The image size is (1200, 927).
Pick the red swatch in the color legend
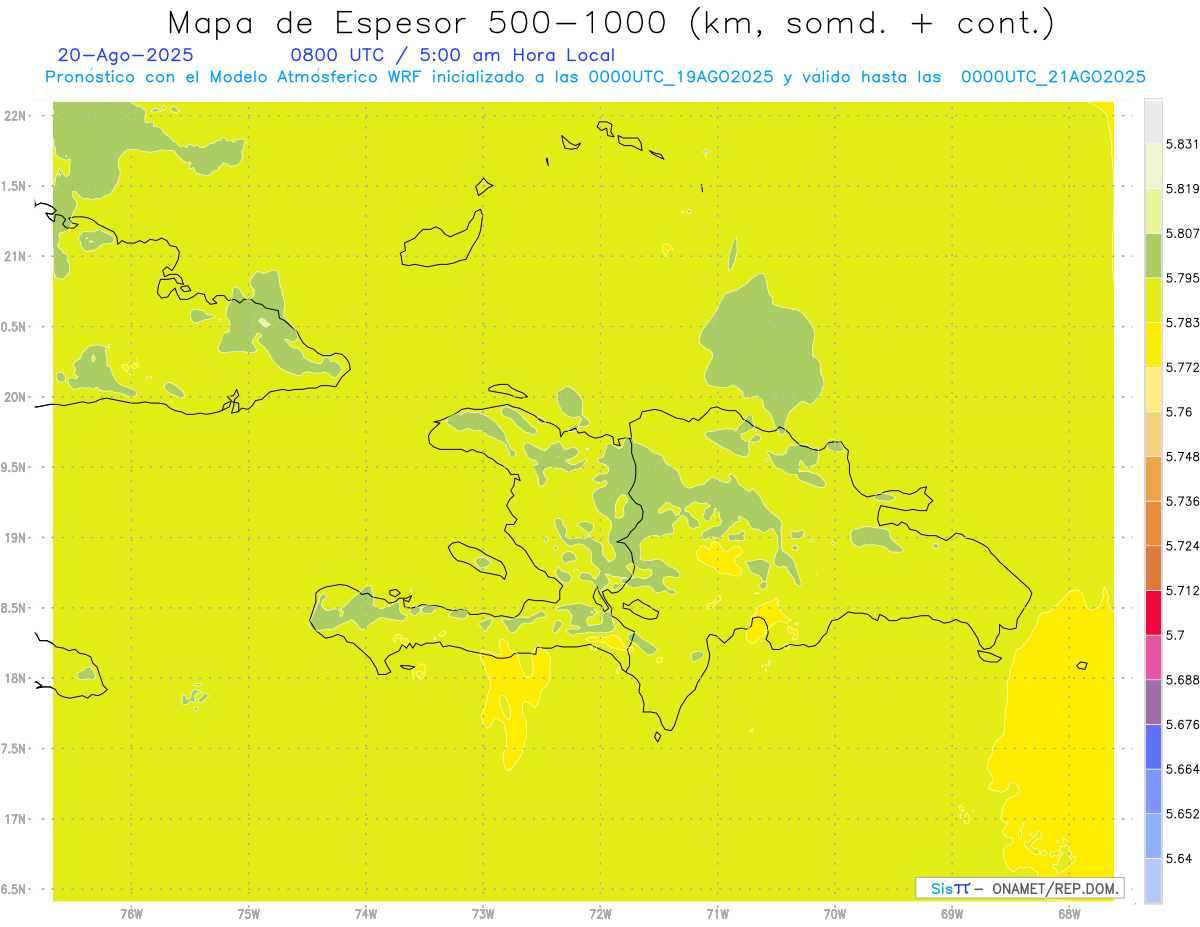click(x=1153, y=612)
